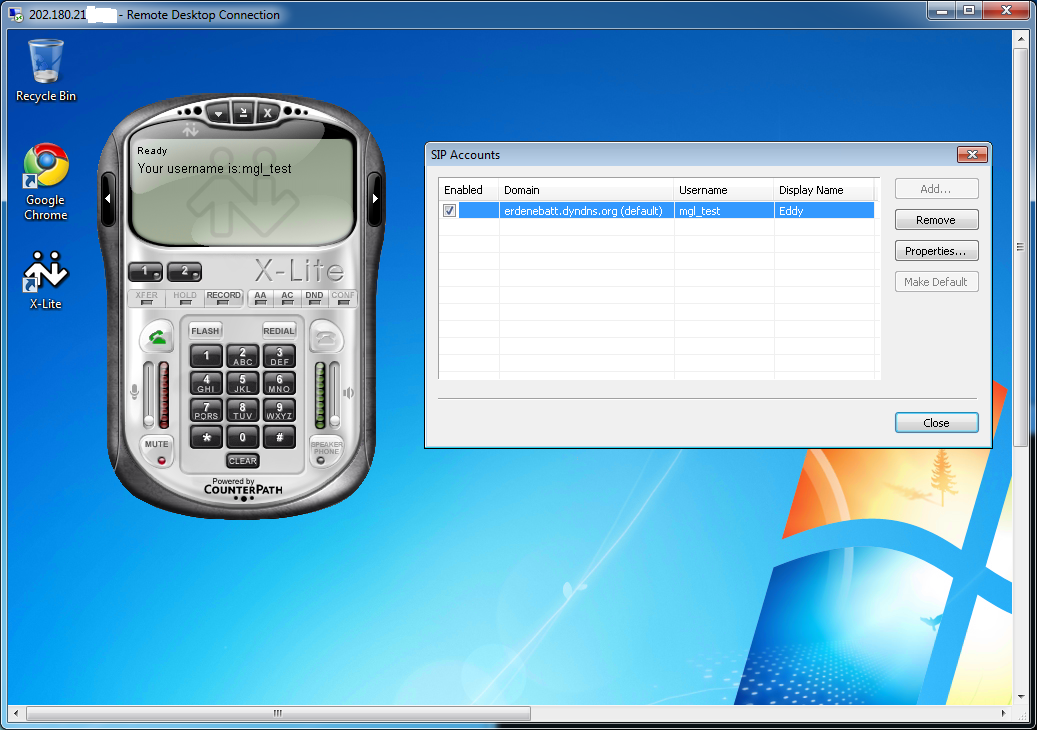Tap the star key on keypad
Screen dimensions: 1037x730
pos(206,437)
